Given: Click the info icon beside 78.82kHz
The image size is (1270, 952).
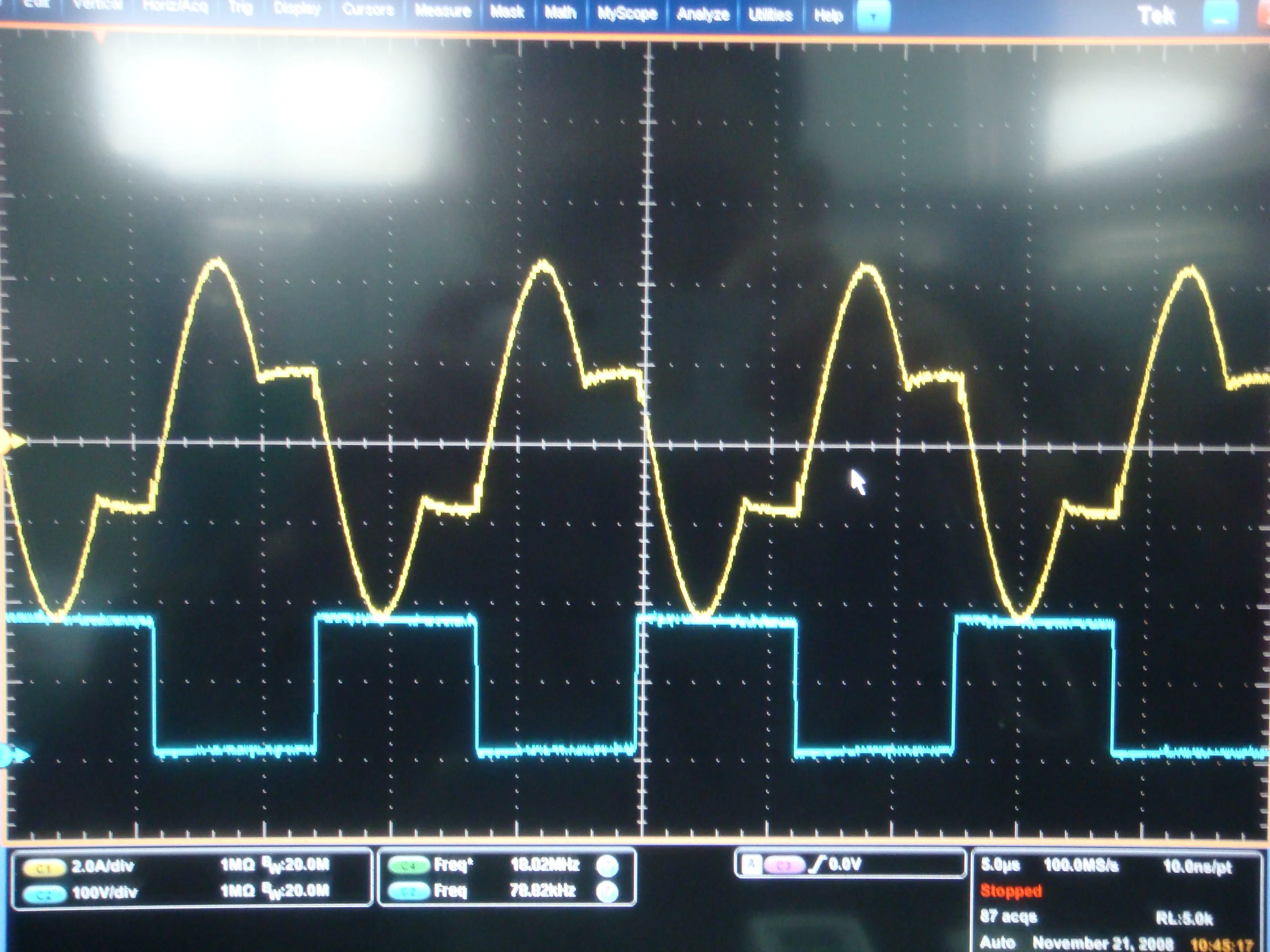Looking at the screenshot, I should 607,892.
